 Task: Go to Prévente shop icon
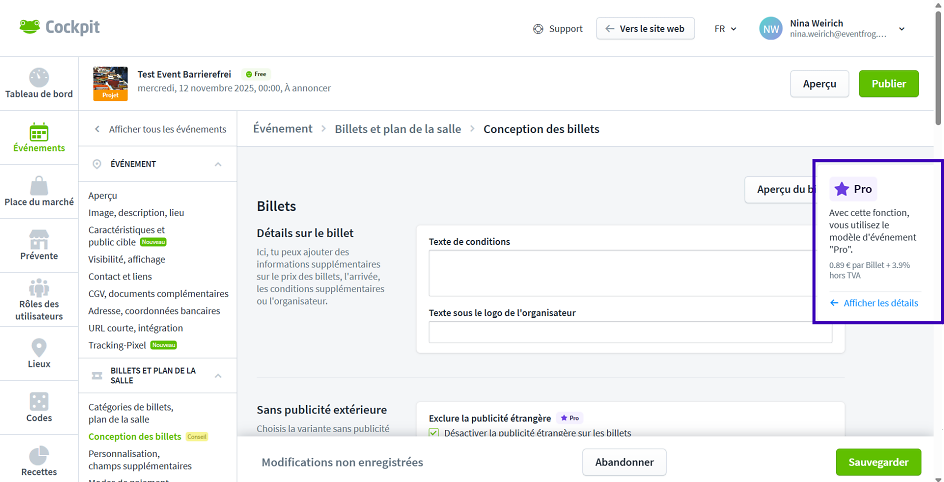tap(39, 240)
